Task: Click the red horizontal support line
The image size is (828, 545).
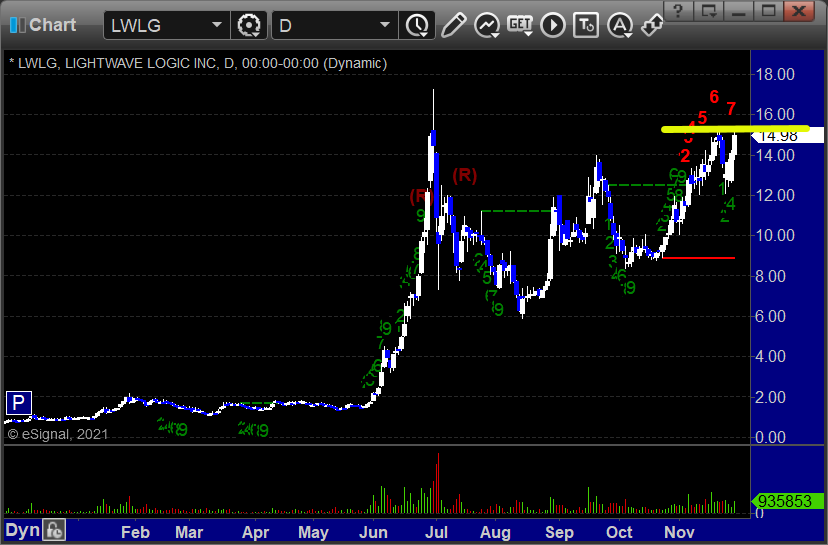Action: (x=698, y=258)
